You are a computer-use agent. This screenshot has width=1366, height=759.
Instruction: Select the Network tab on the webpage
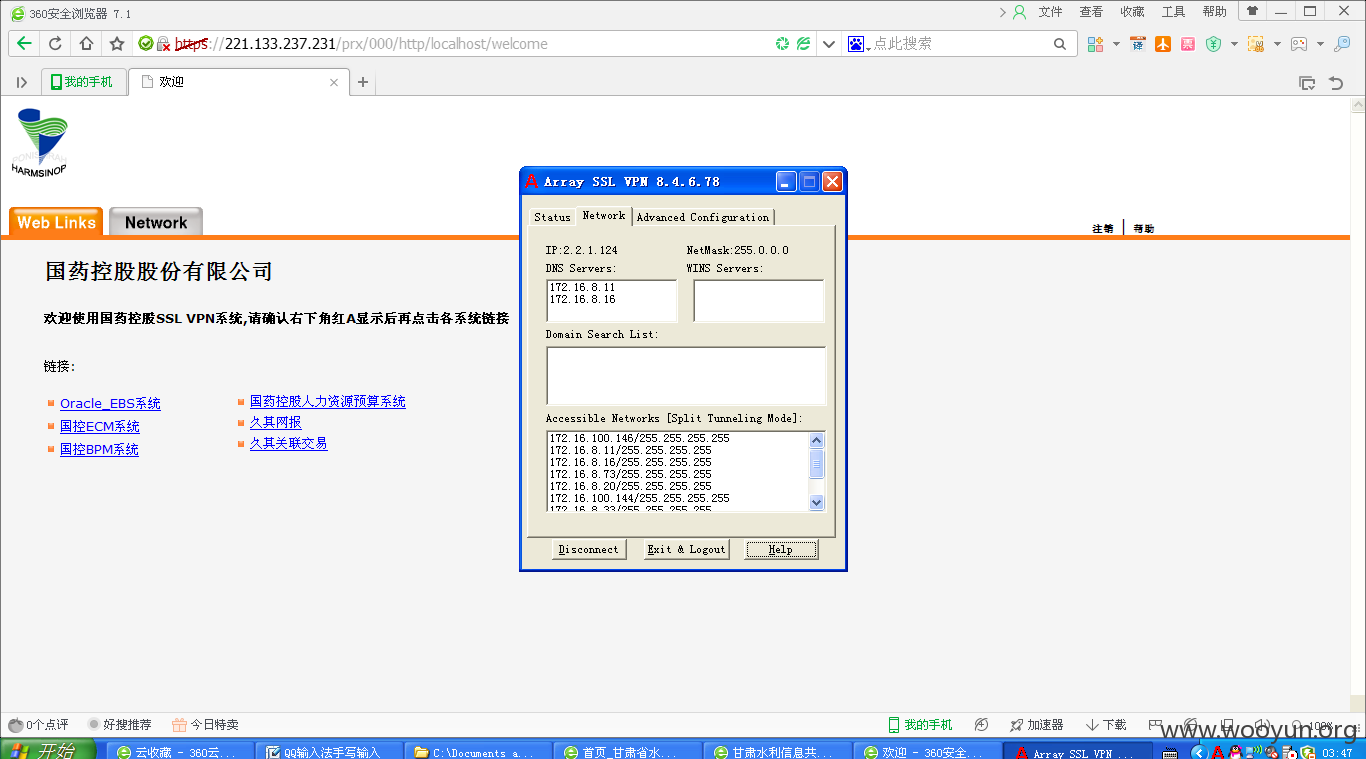click(x=156, y=222)
